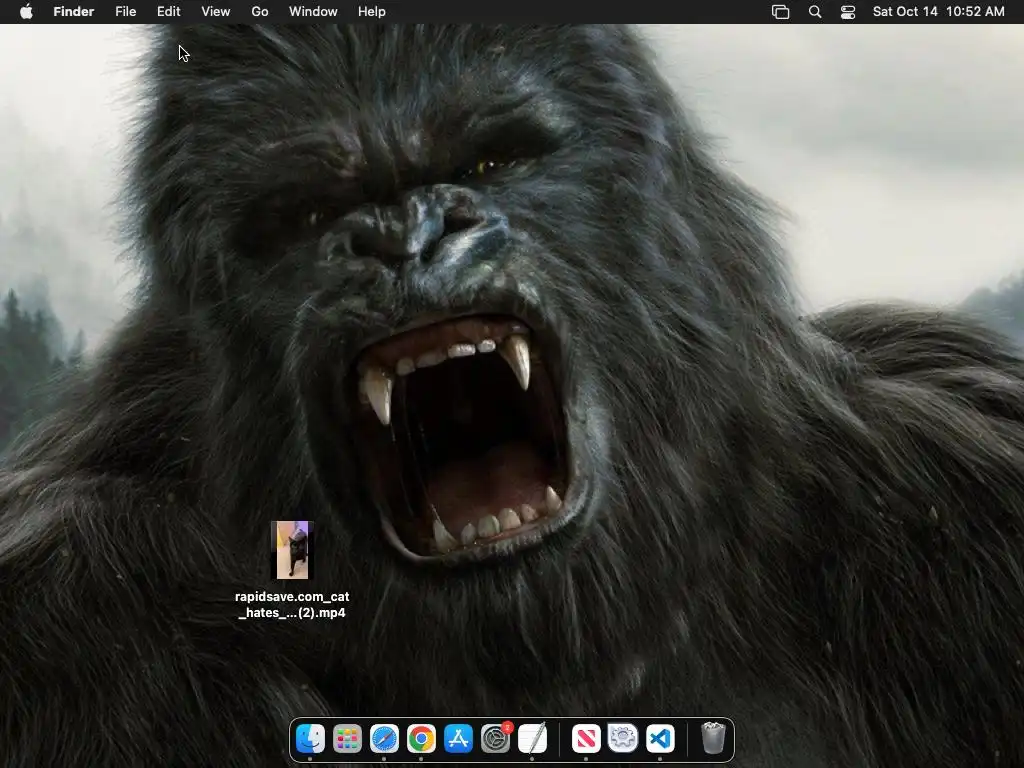Viewport: 1024px width, 768px height.
Task: Open the View menu
Action: pyautogui.click(x=216, y=12)
